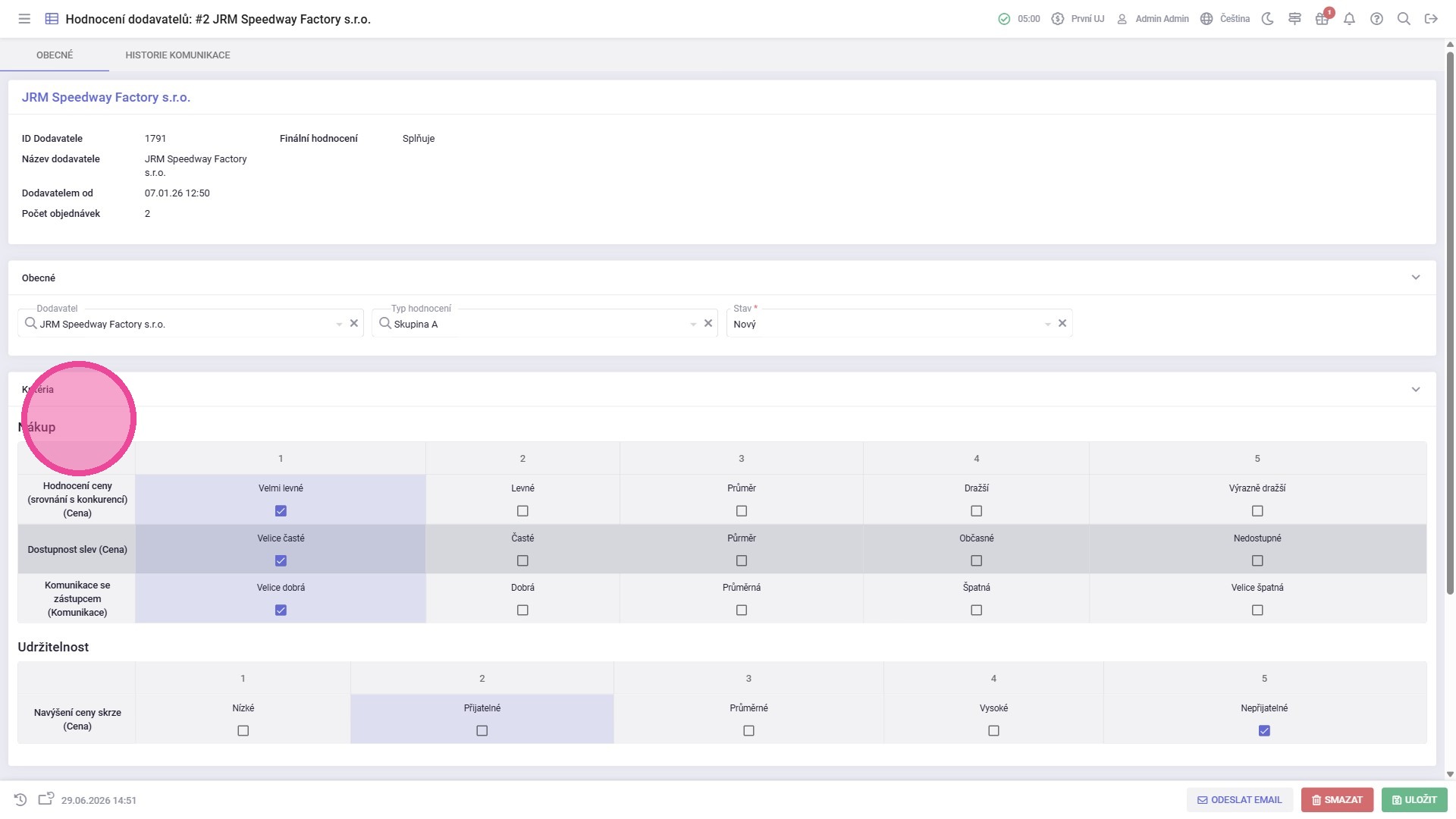Image resolution: width=1456 pixels, height=819 pixels.
Task: Click the Průměrné label in Navýšení ceny row
Action: (x=748, y=708)
